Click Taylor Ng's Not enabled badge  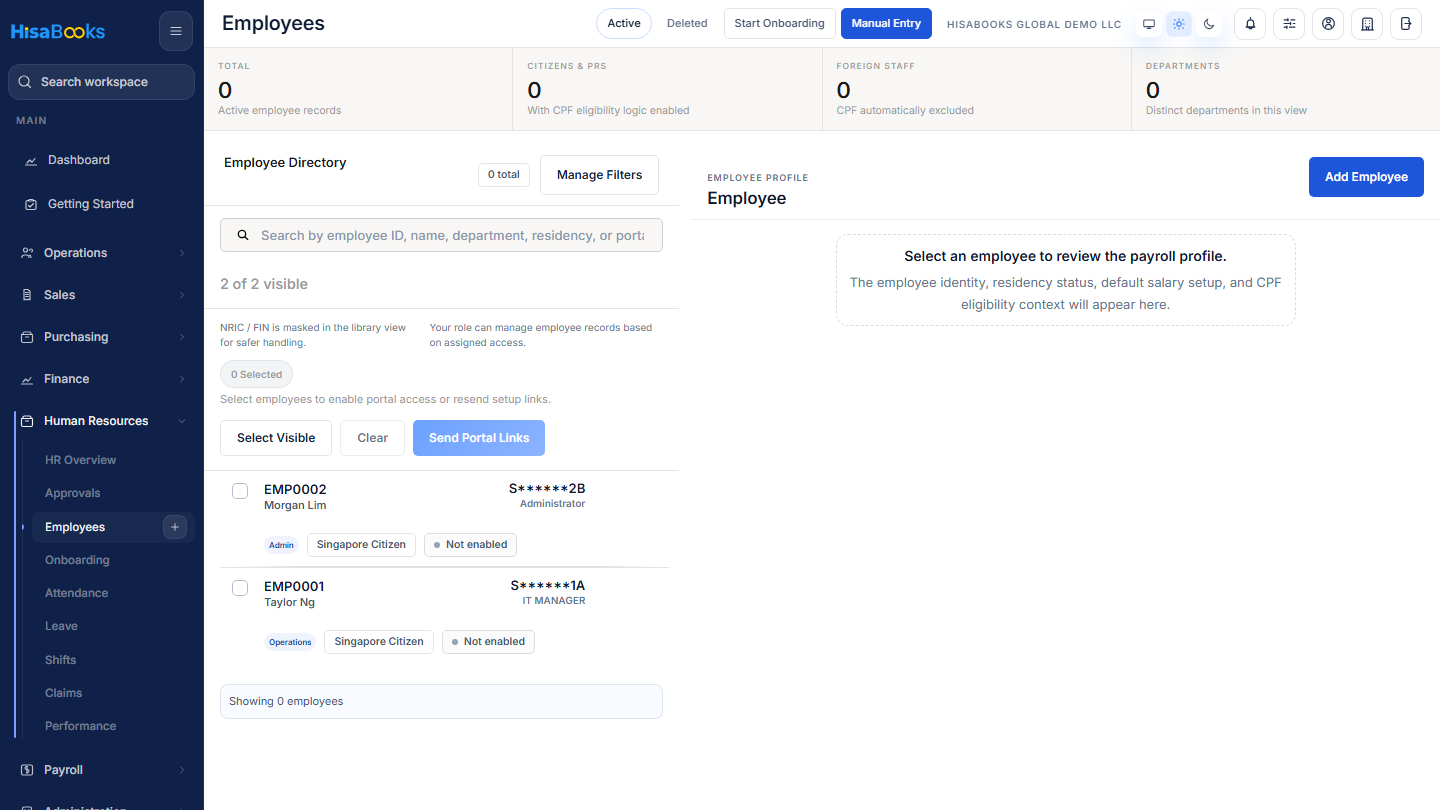488,642
